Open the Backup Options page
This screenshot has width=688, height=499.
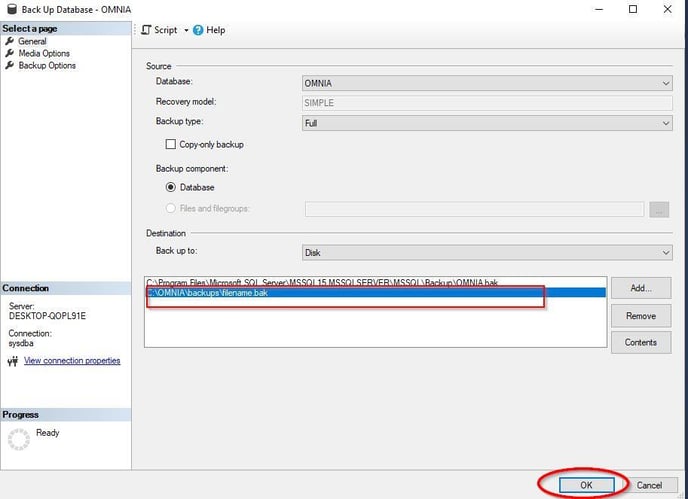pyautogui.click(x=47, y=66)
